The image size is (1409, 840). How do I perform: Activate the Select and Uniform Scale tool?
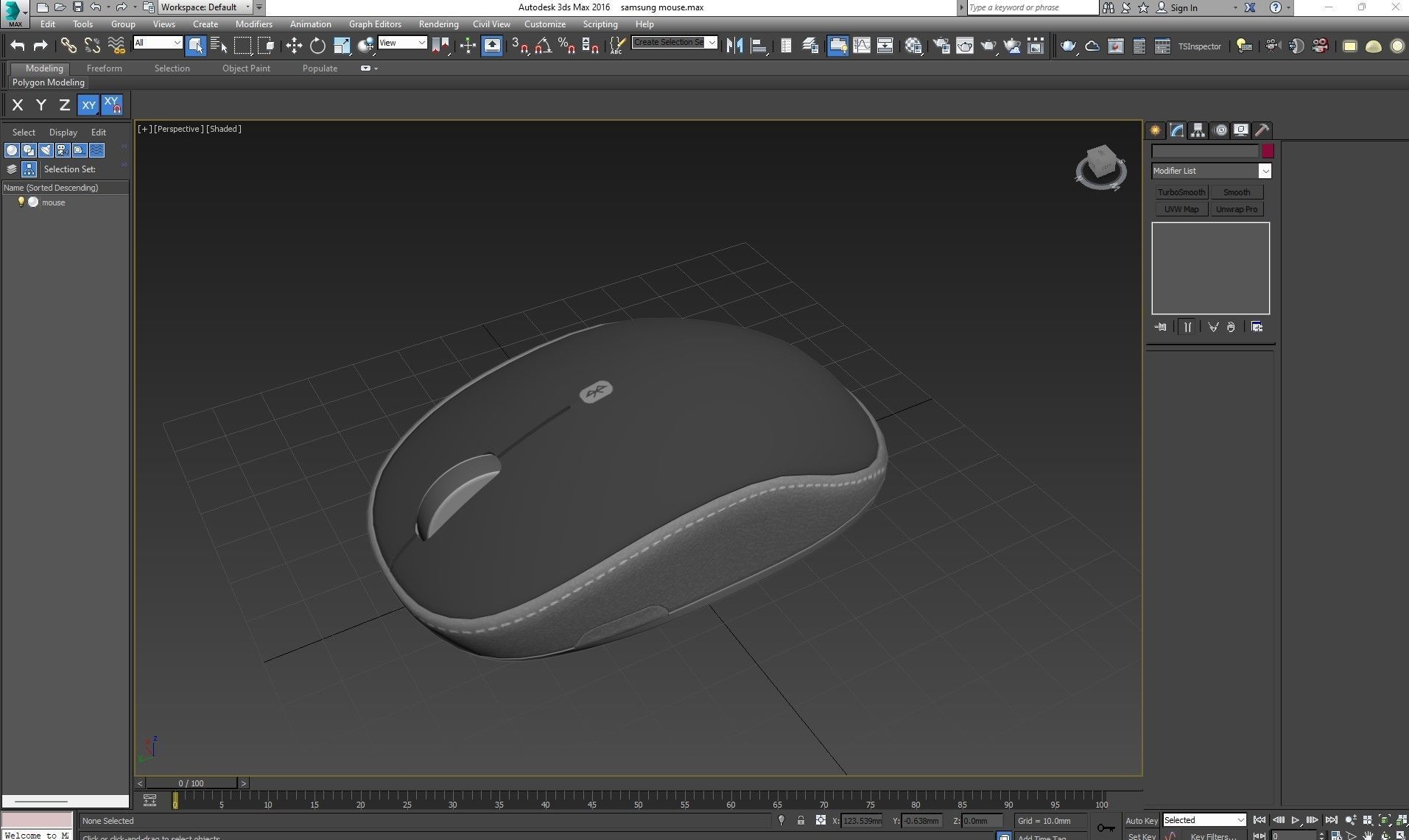tap(342, 46)
